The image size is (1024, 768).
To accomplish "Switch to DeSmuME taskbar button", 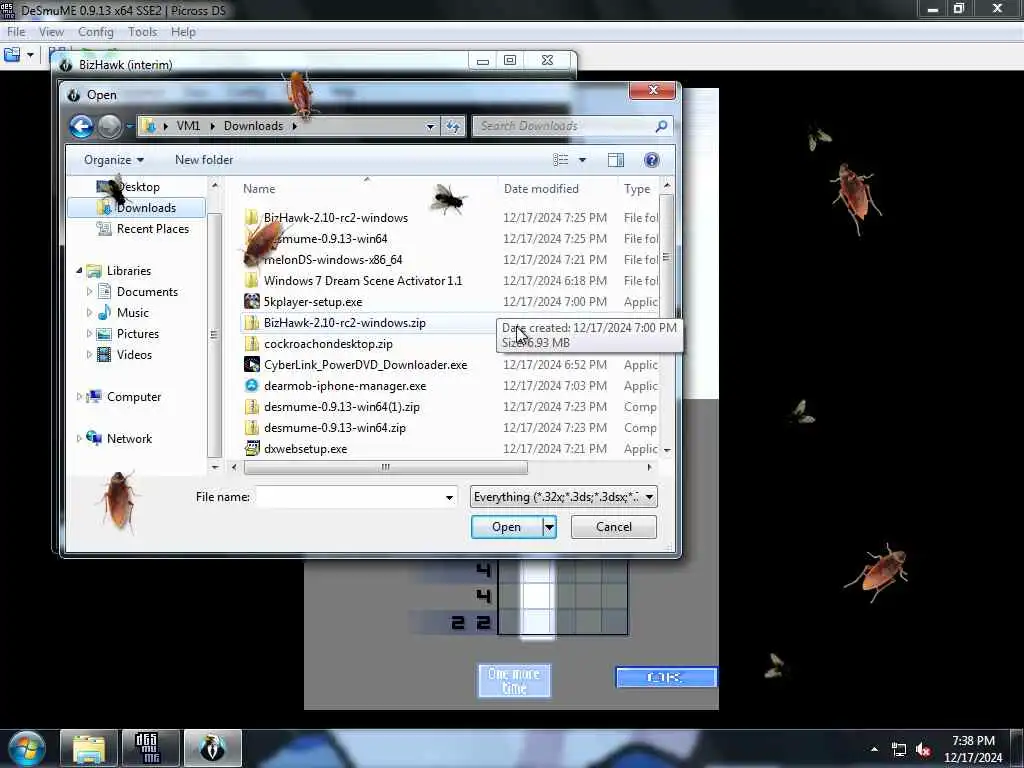I will (150, 748).
